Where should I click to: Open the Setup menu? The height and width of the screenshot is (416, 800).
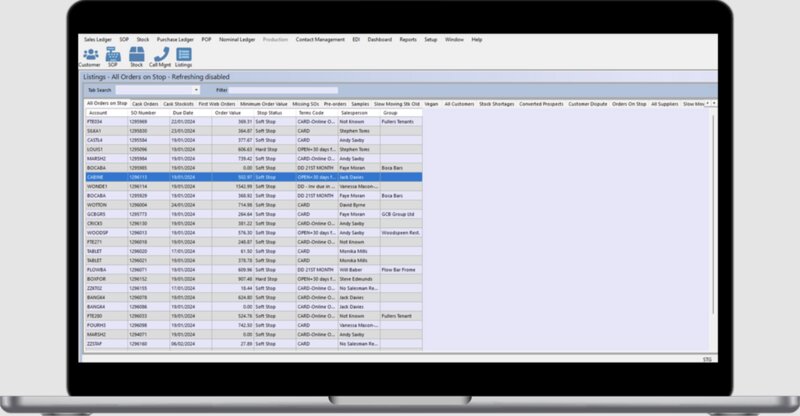coord(431,39)
